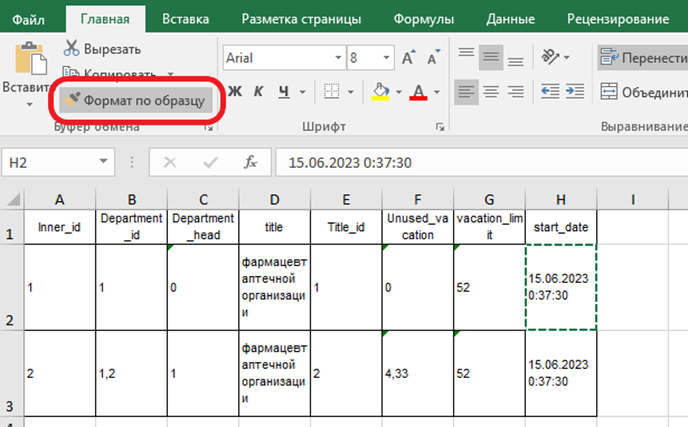The width and height of the screenshot is (688, 427).
Task: Click the Перенести (wrap text) button
Action: coord(642,57)
